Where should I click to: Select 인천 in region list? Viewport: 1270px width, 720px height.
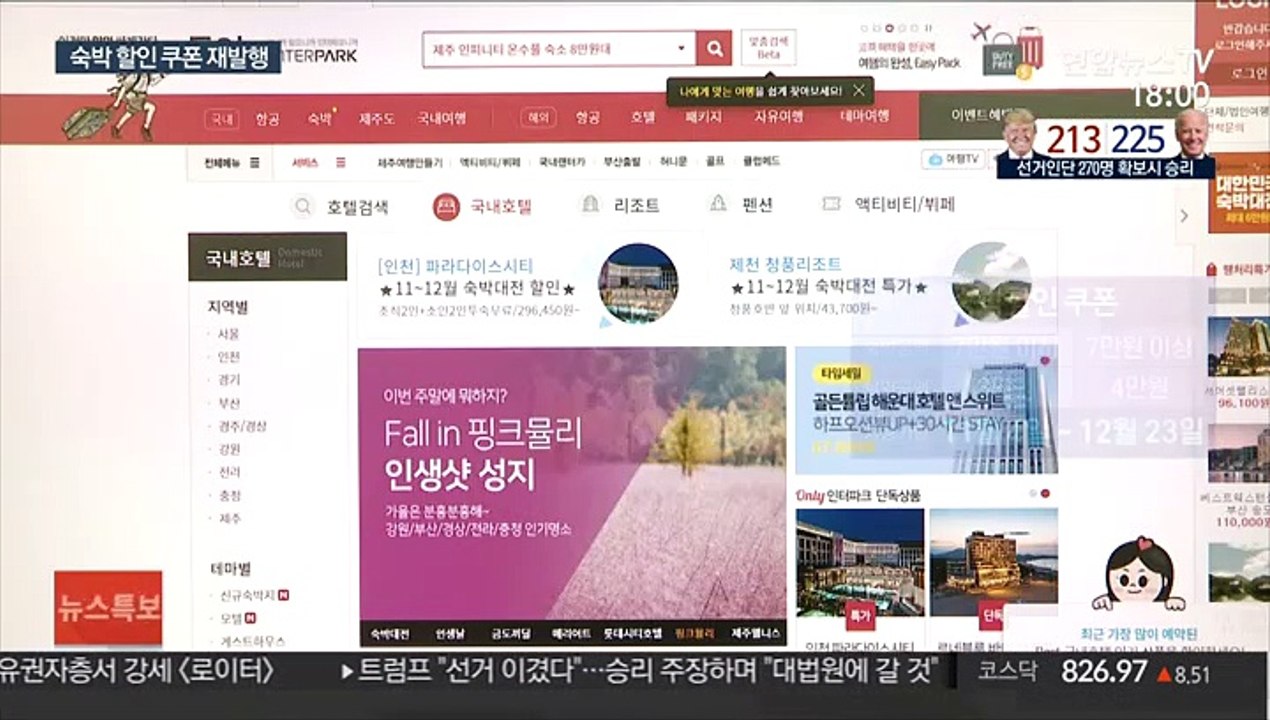point(229,357)
